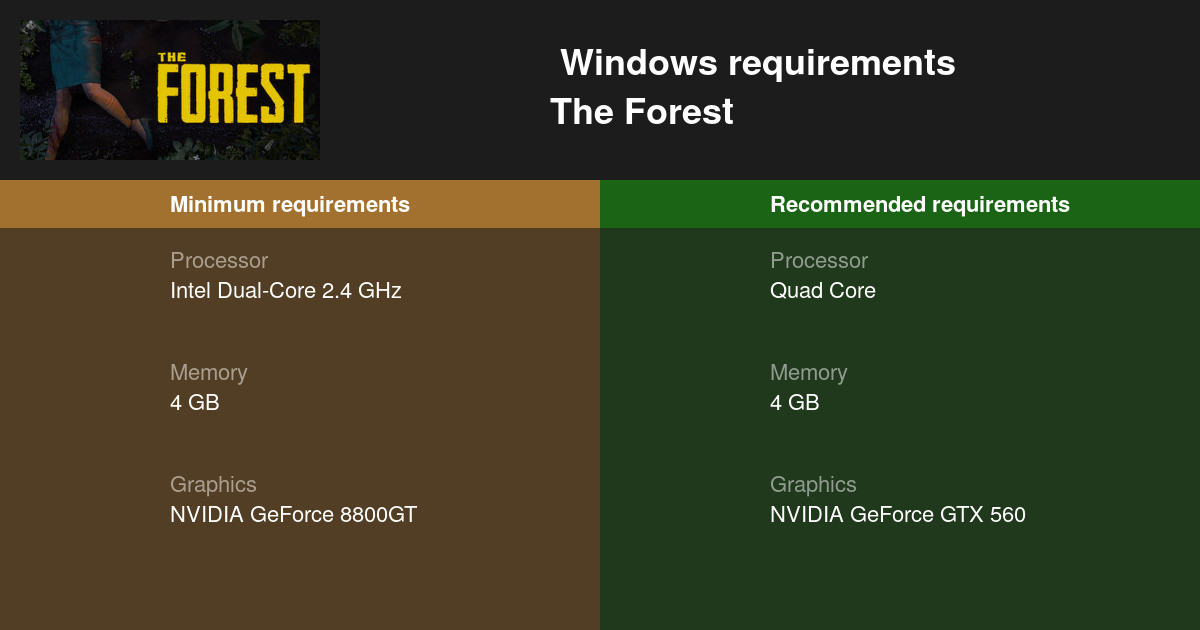The width and height of the screenshot is (1200, 630).
Task: Click Graphics label in minimum column
Action: [x=213, y=484]
